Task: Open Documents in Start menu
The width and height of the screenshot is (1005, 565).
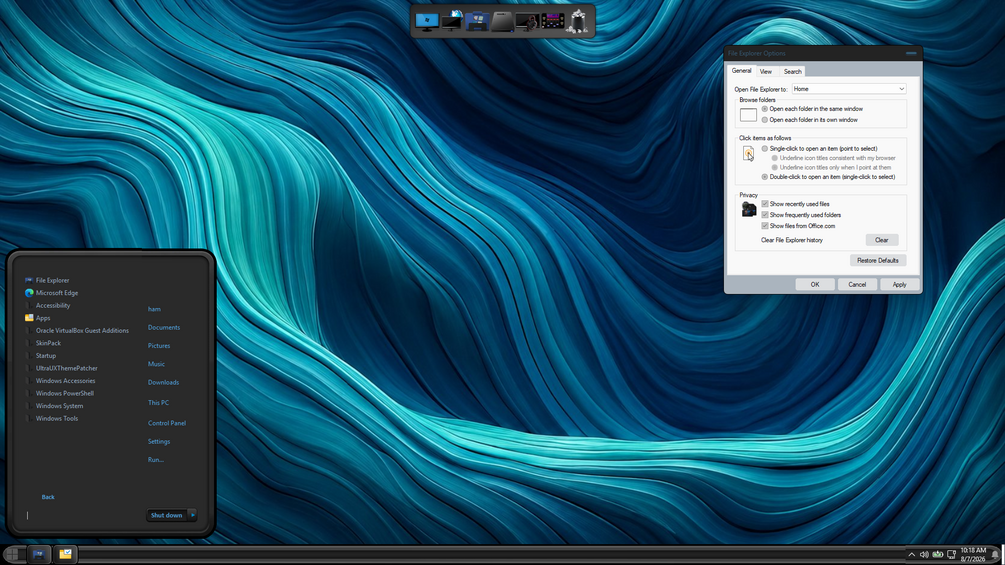Action: 164,327
